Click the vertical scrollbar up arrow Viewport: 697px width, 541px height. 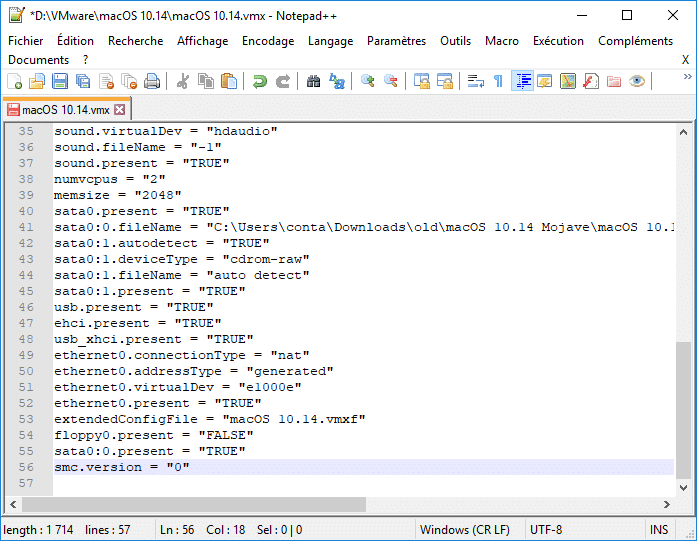[x=683, y=132]
